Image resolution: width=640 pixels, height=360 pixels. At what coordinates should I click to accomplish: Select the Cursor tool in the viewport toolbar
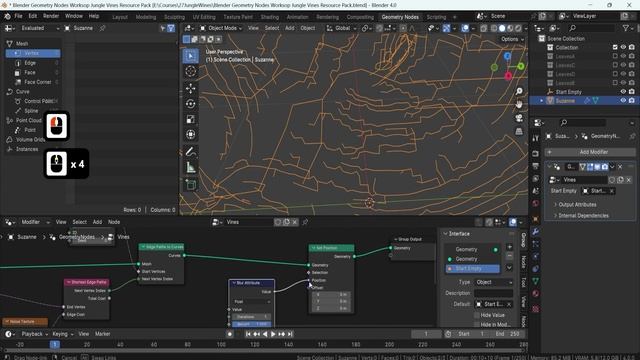point(190,71)
